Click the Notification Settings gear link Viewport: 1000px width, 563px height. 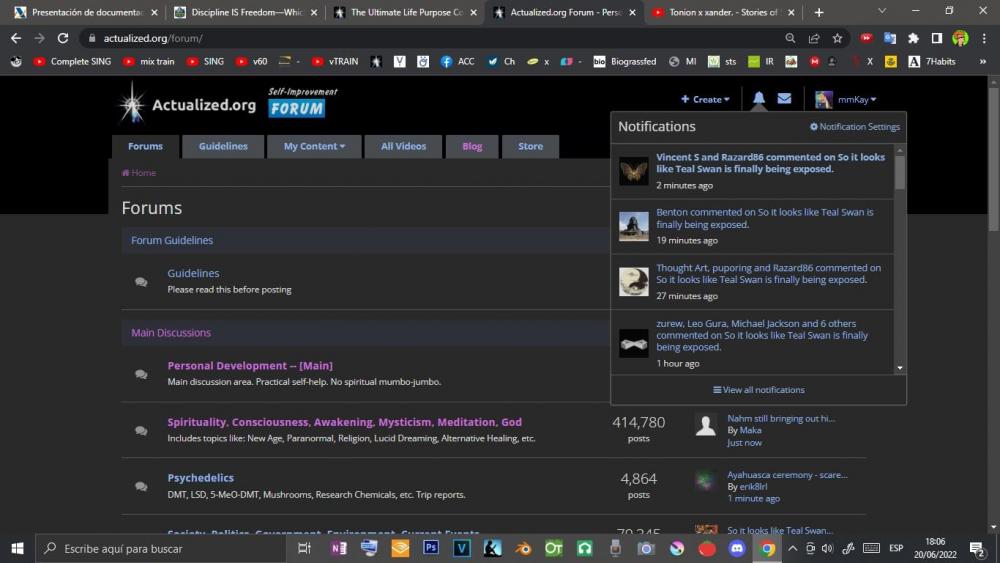tap(855, 127)
